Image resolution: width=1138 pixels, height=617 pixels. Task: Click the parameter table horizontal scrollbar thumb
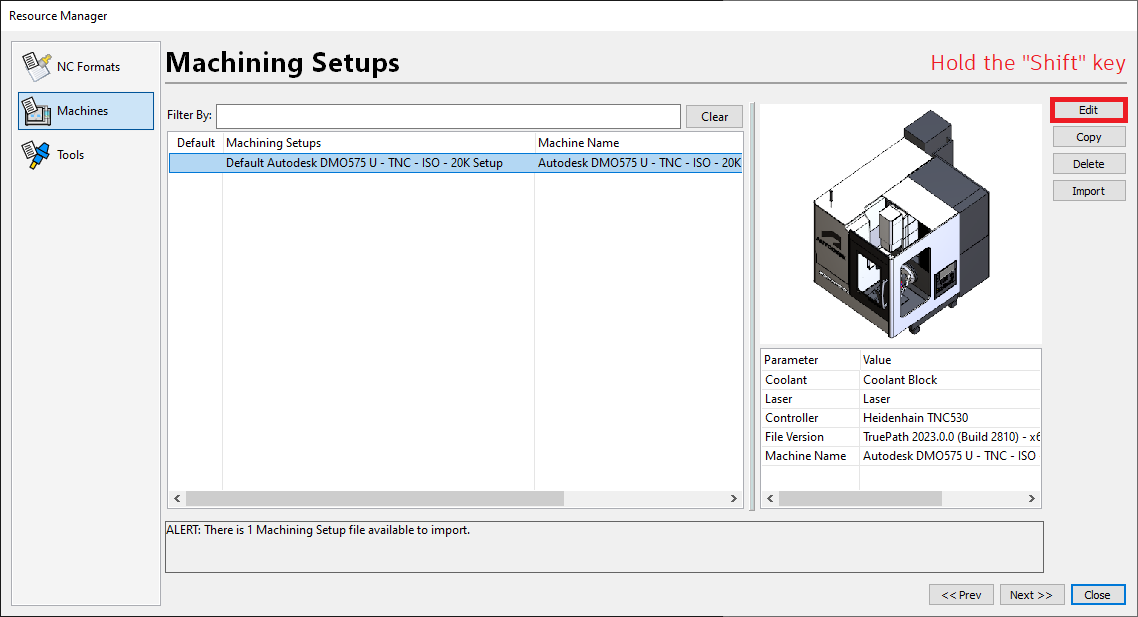[860, 499]
